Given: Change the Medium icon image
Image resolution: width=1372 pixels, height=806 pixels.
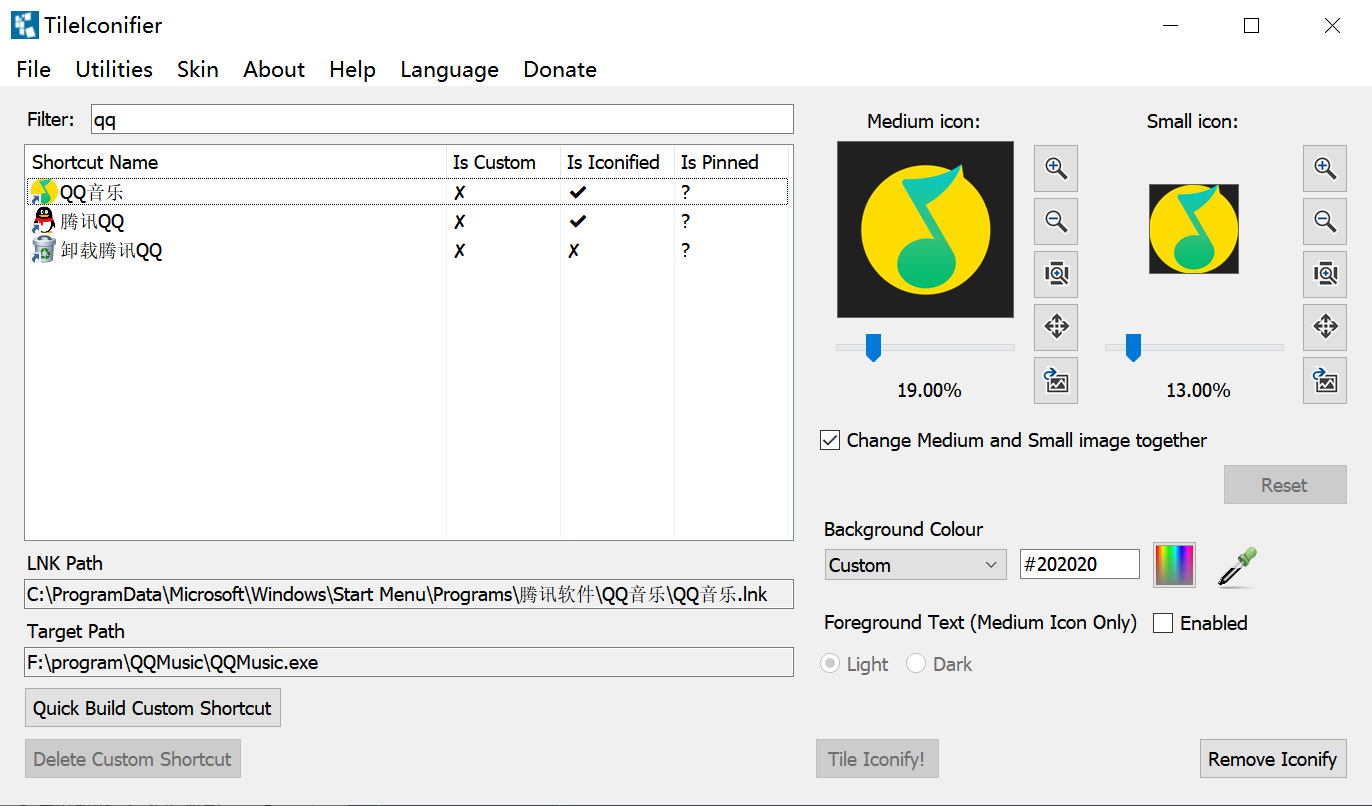Looking at the screenshot, I should [1056, 380].
